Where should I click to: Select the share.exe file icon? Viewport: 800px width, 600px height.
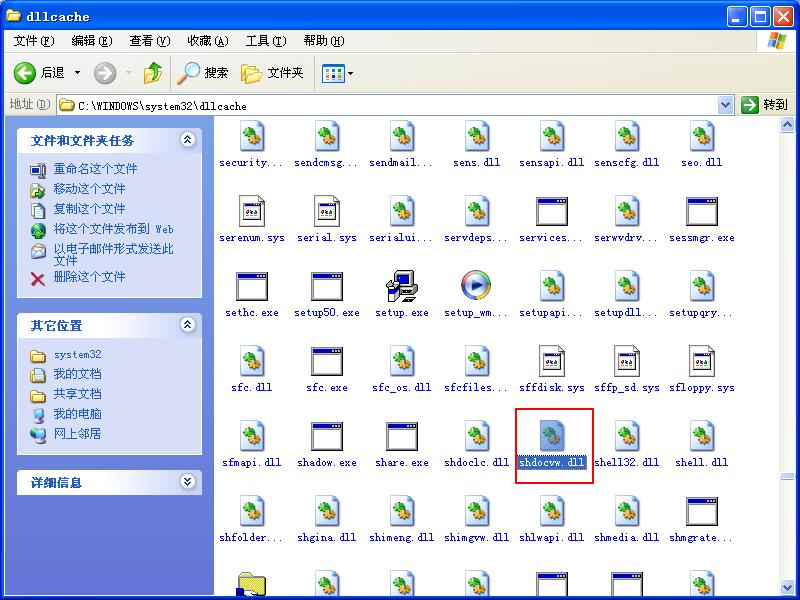point(402,436)
